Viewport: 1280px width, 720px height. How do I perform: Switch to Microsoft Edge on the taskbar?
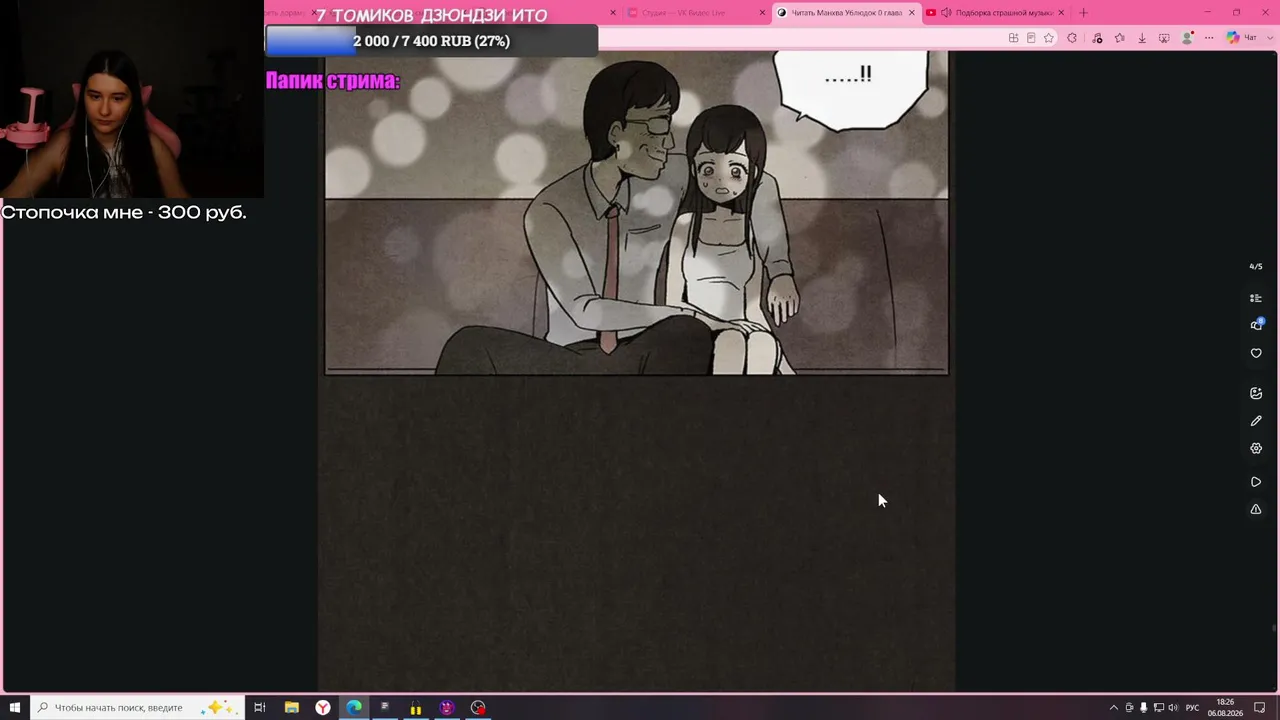354,708
